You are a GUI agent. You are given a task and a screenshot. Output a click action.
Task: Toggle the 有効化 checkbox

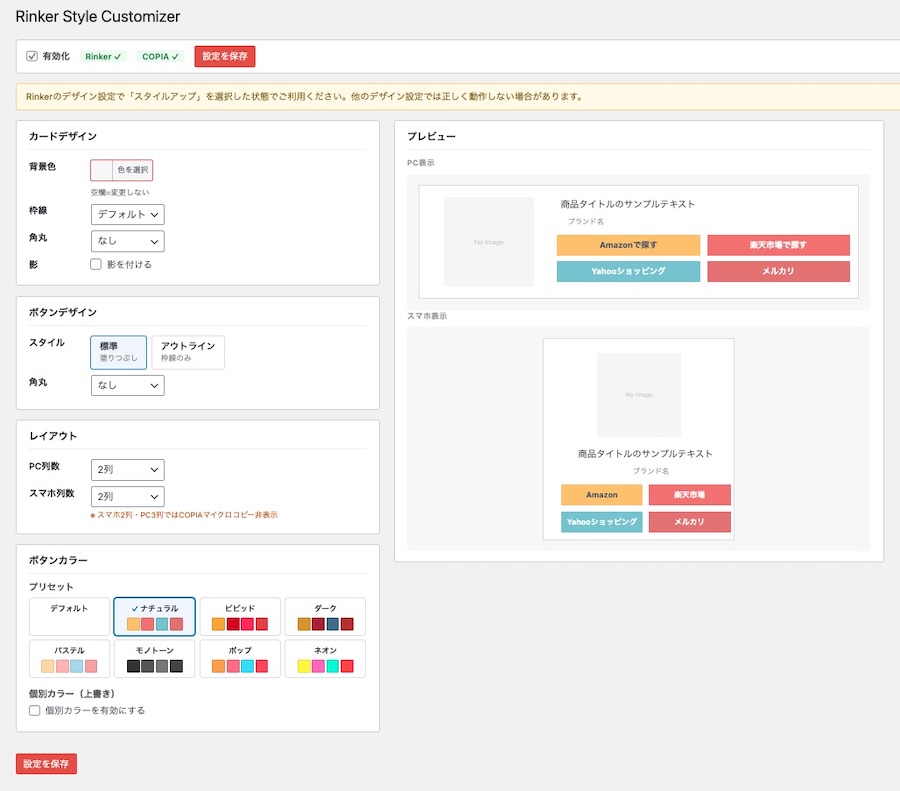(32, 57)
